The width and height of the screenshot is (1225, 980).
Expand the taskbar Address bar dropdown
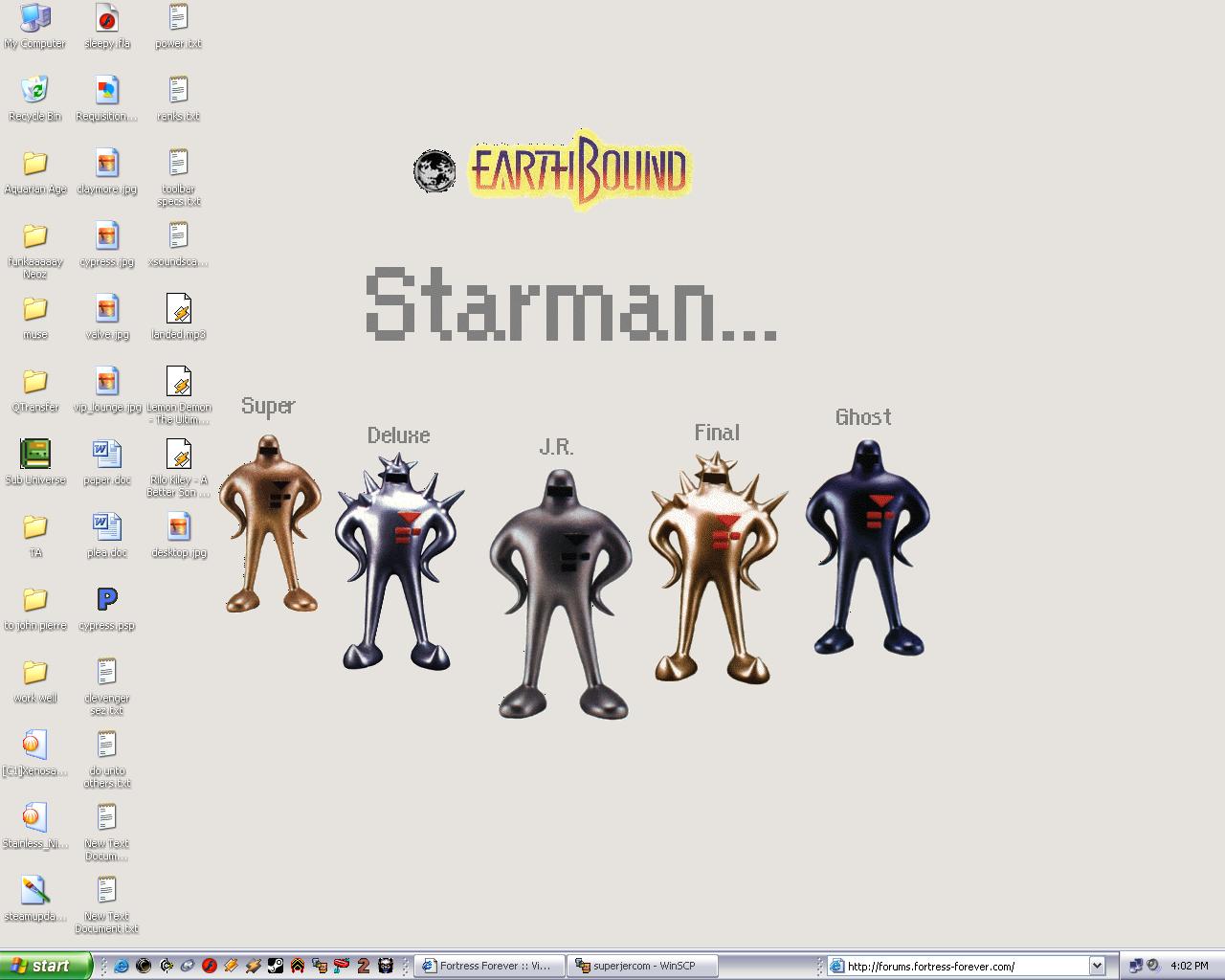[x=1097, y=966]
